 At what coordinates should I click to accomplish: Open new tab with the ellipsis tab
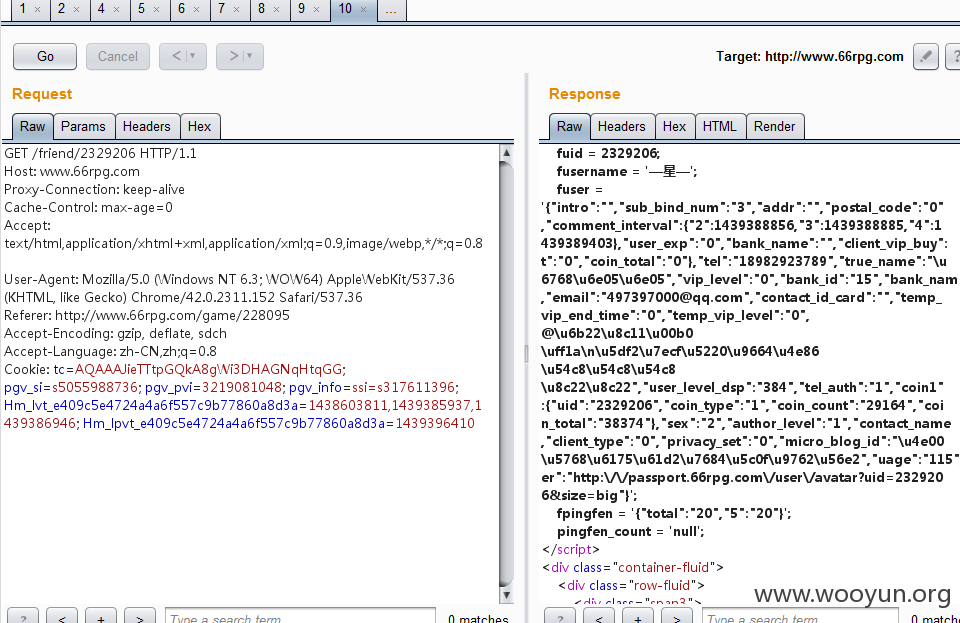pos(391,9)
